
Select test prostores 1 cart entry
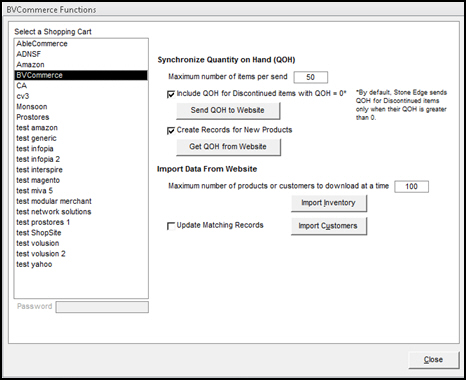(81, 222)
